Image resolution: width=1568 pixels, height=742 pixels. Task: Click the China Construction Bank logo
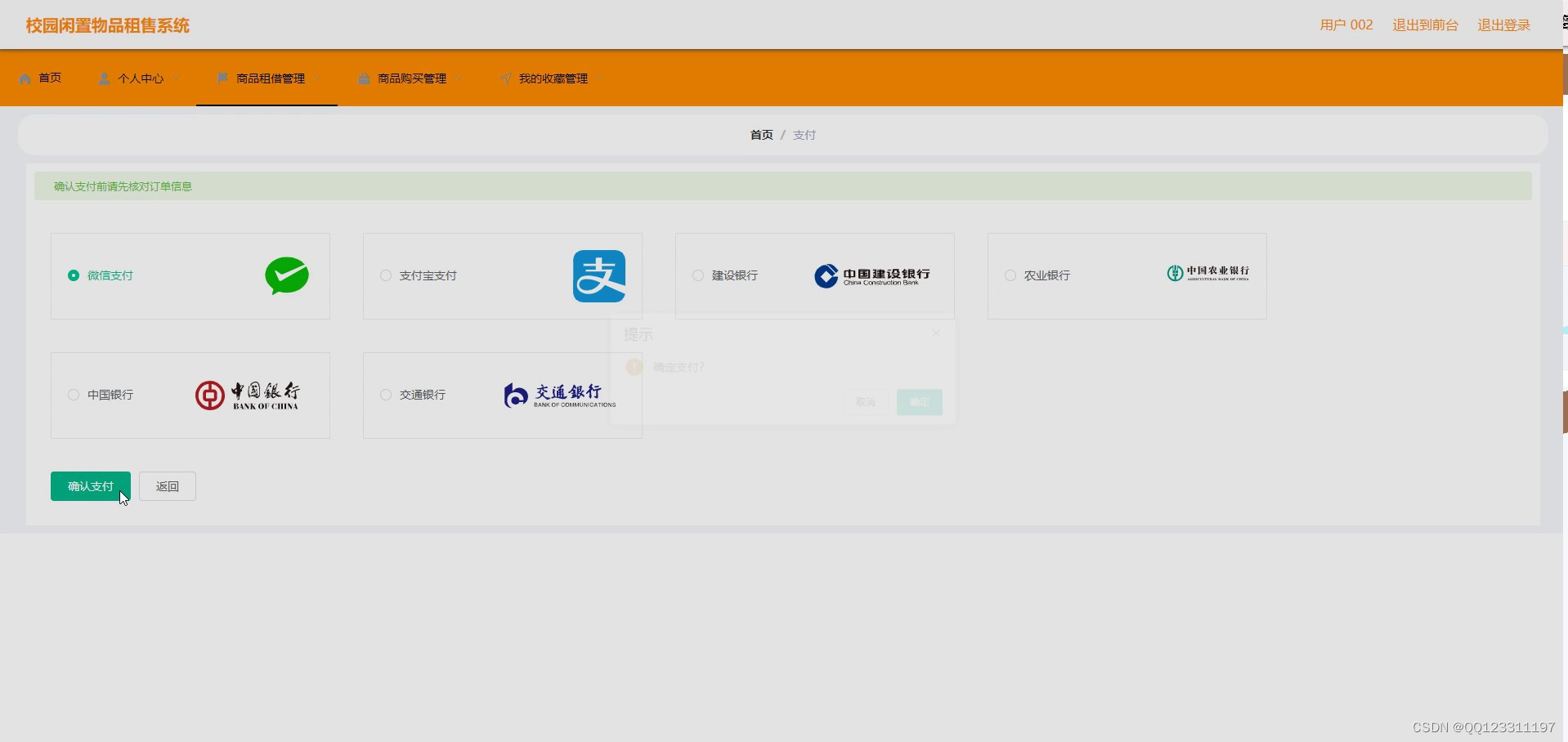tap(871, 275)
